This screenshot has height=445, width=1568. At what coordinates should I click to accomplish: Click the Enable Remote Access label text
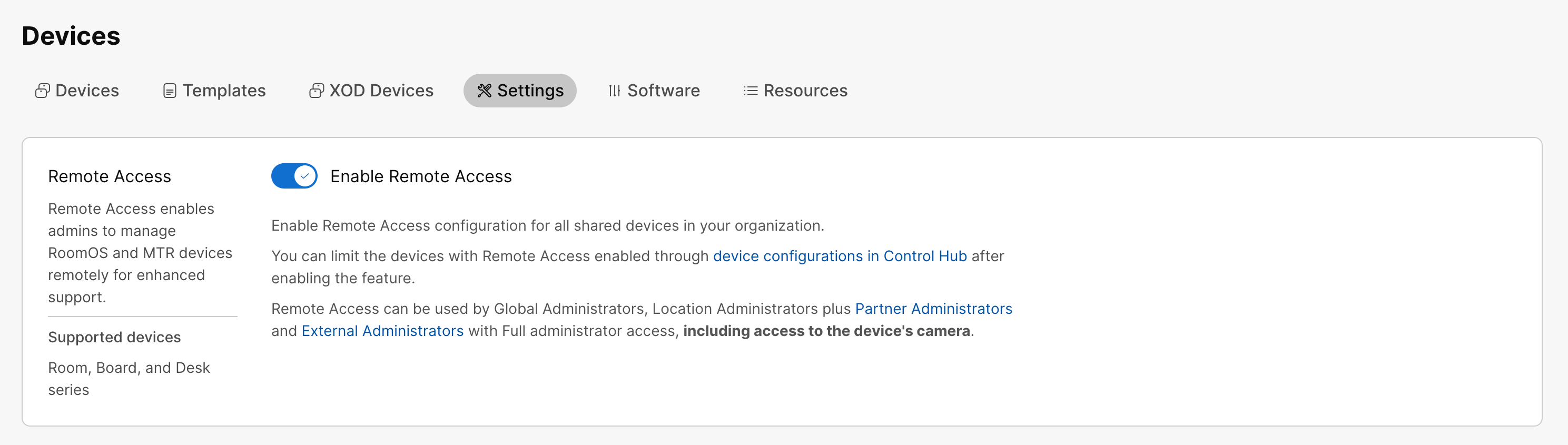pyautogui.click(x=421, y=176)
